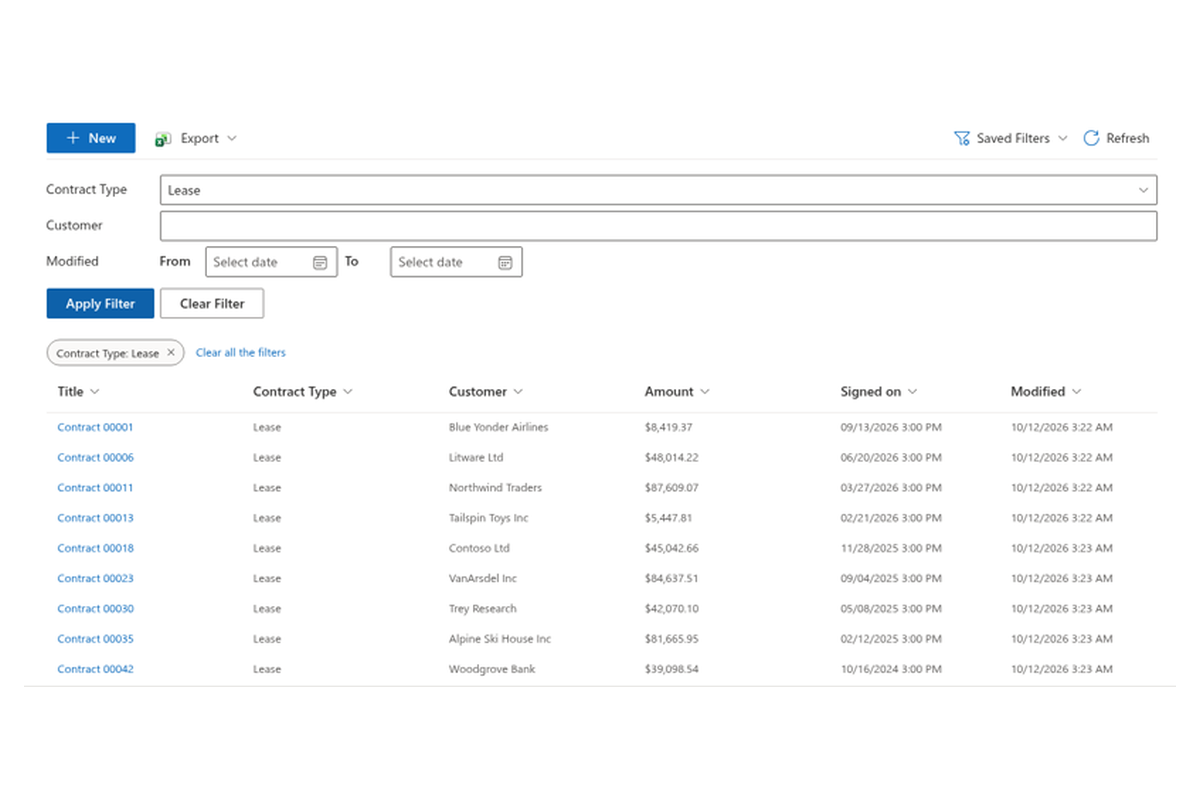Click the To Select date field
The image size is (1200, 800).
(456, 262)
